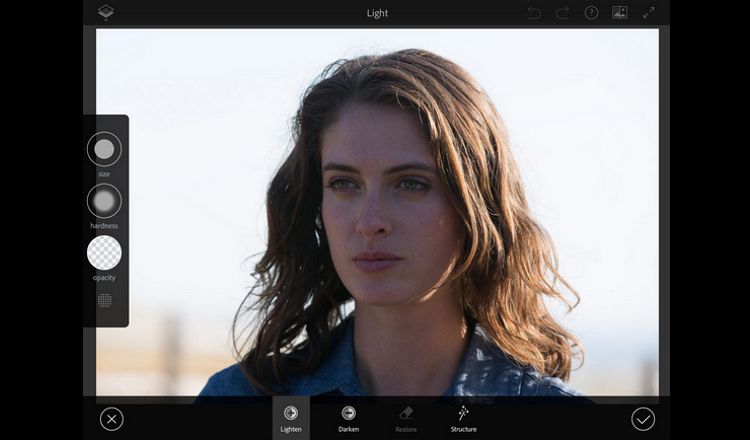This screenshot has height=440, width=750.
Task: Tap the brush hardness control
Action: tap(104, 202)
